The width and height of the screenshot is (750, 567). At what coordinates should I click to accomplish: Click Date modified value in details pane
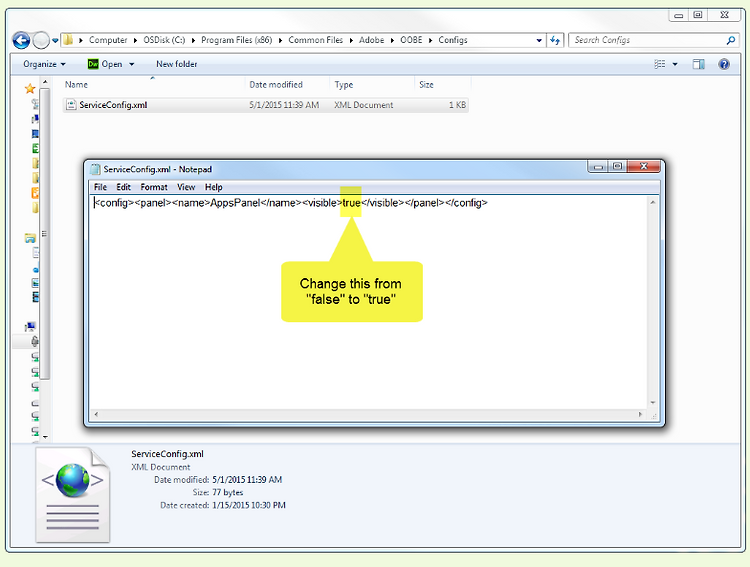click(x=247, y=479)
